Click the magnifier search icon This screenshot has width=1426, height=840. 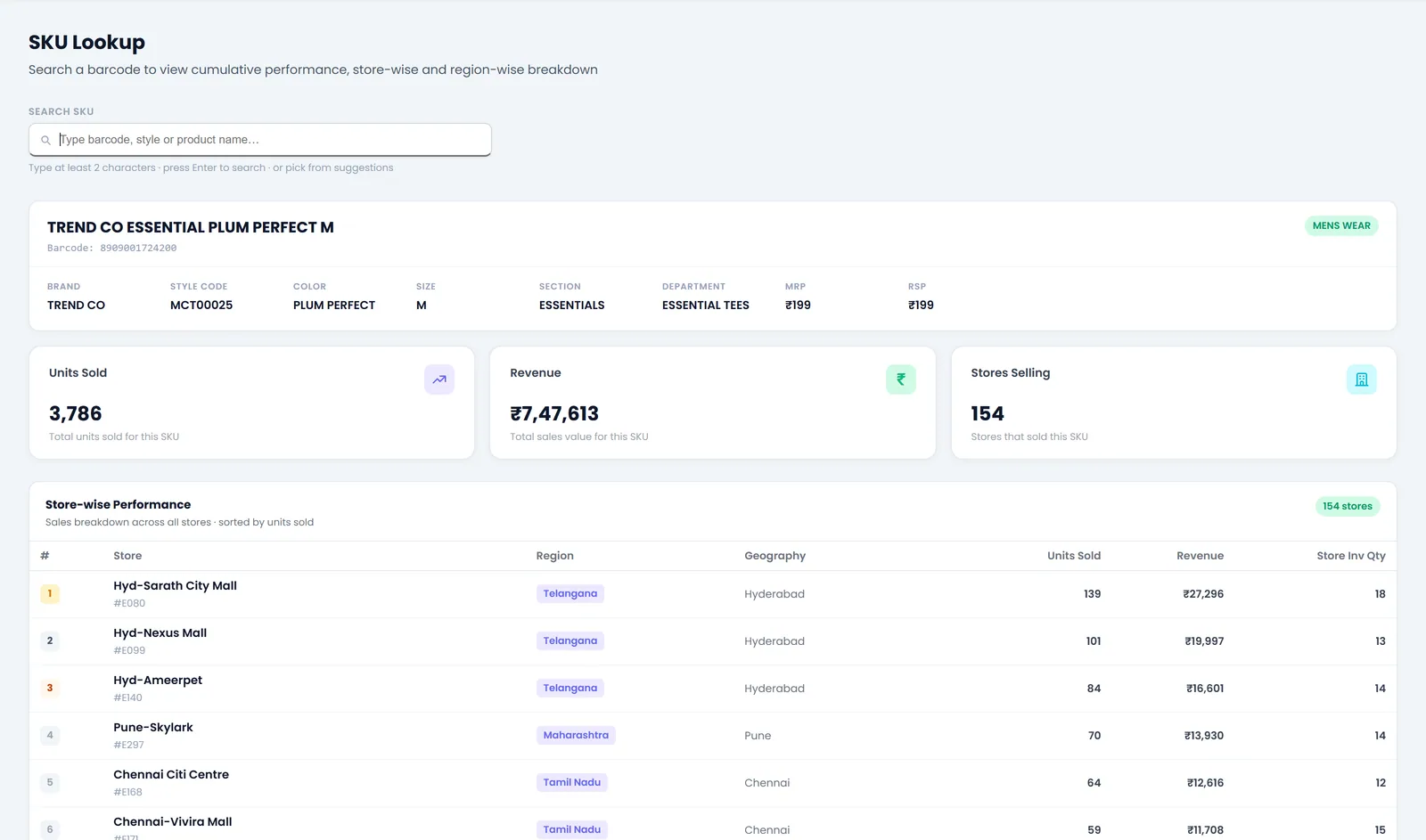(x=45, y=140)
